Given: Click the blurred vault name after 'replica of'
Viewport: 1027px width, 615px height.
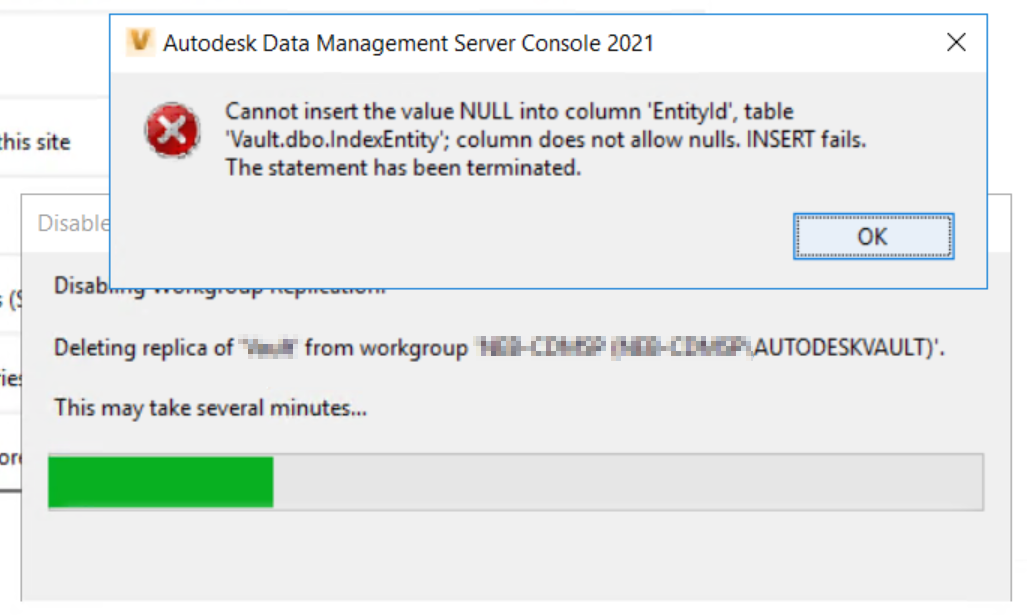Looking at the screenshot, I should tap(269, 349).
